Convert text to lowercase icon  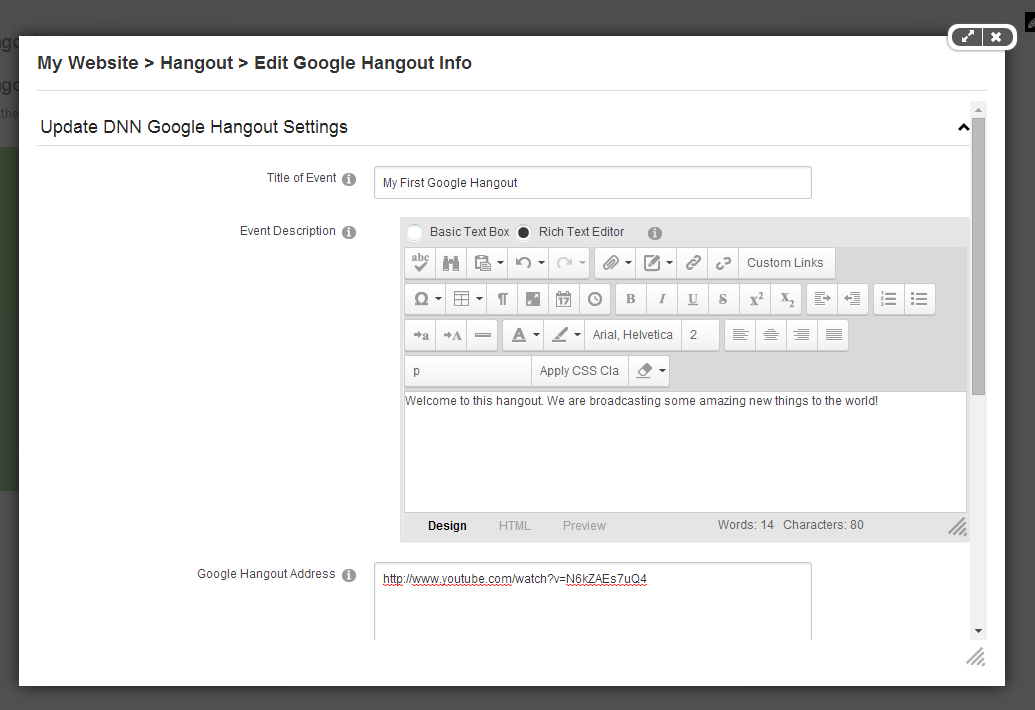coord(420,335)
